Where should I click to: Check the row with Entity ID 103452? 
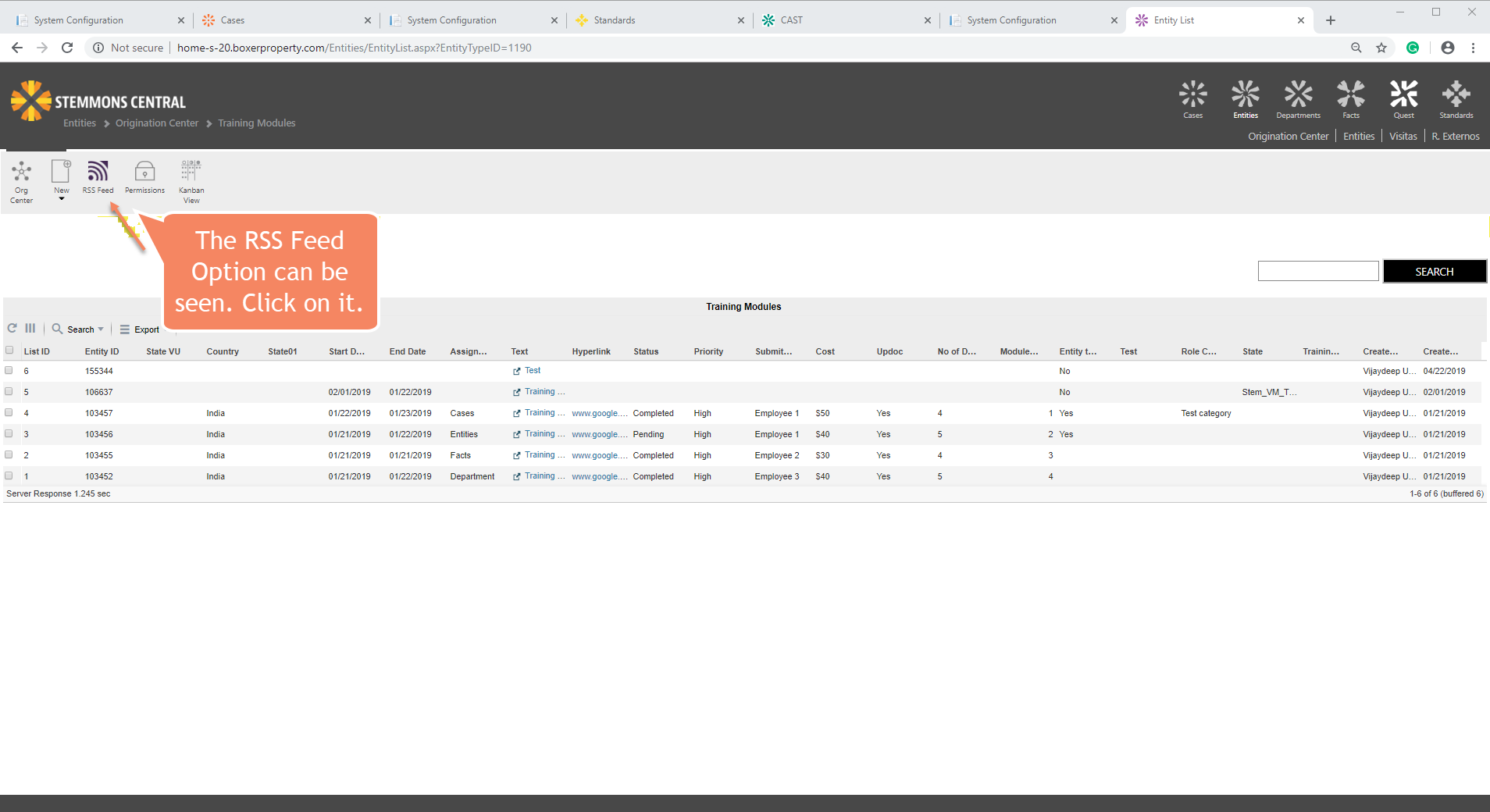pos(9,475)
